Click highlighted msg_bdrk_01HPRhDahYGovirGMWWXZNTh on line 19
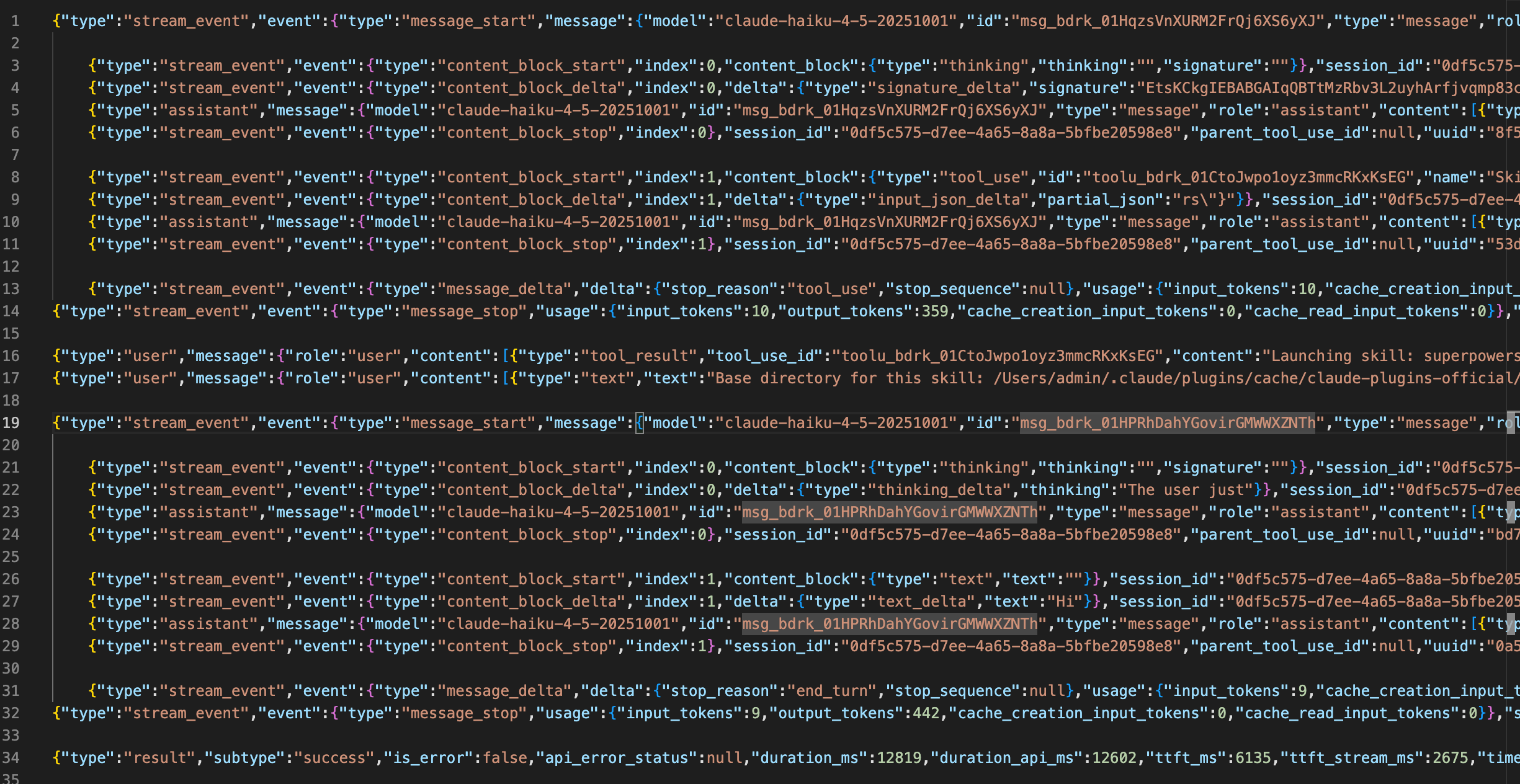 point(1167,423)
